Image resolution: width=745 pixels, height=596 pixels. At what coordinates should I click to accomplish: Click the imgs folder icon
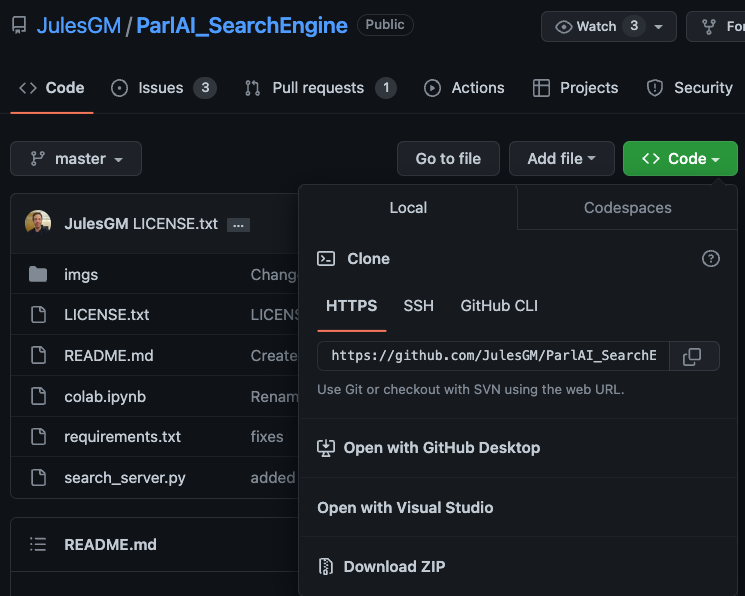(38, 274)
